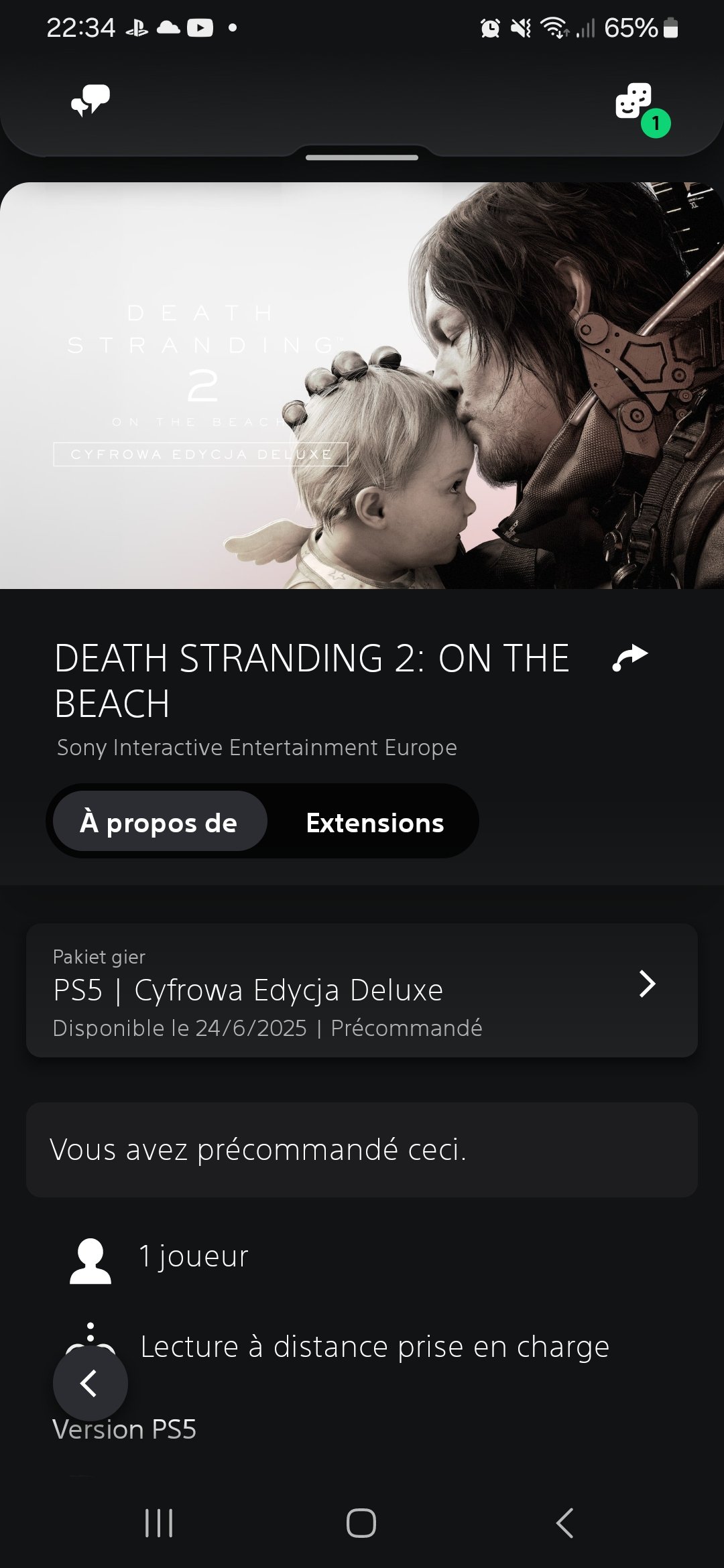Open the PlayStation avatar notifications icon

tap(633, 101)
